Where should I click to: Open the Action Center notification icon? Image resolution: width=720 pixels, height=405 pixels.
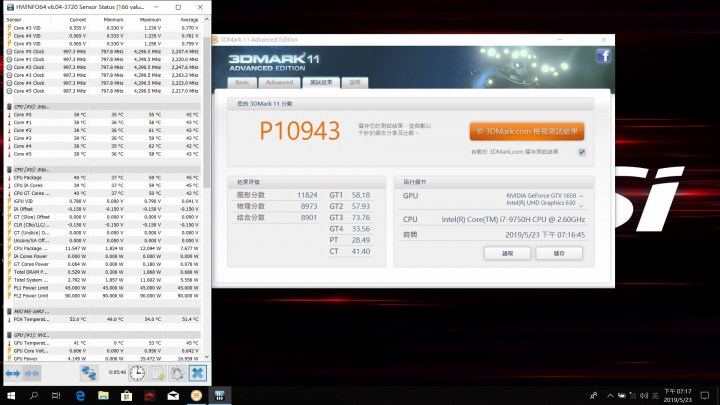click(x=705, y=395)
